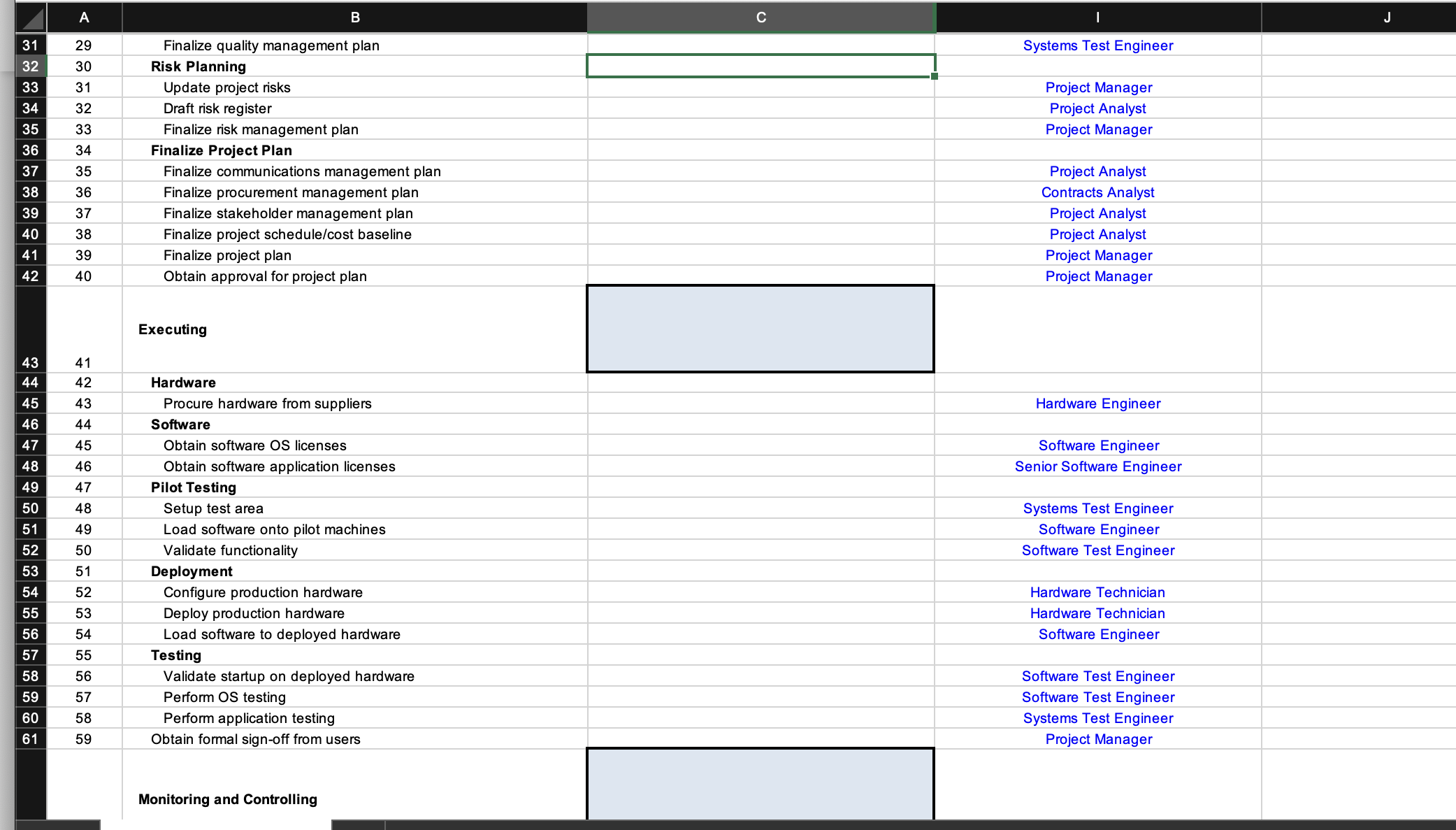Open the Contracts Analyst link
This screenshot has width=1456, height=830.
[x=1097, y=192]
